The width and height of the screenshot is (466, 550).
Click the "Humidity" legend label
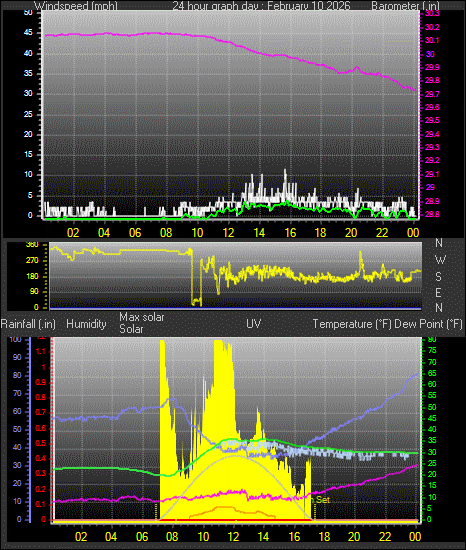pyautogui.click(x=86, y=324)
